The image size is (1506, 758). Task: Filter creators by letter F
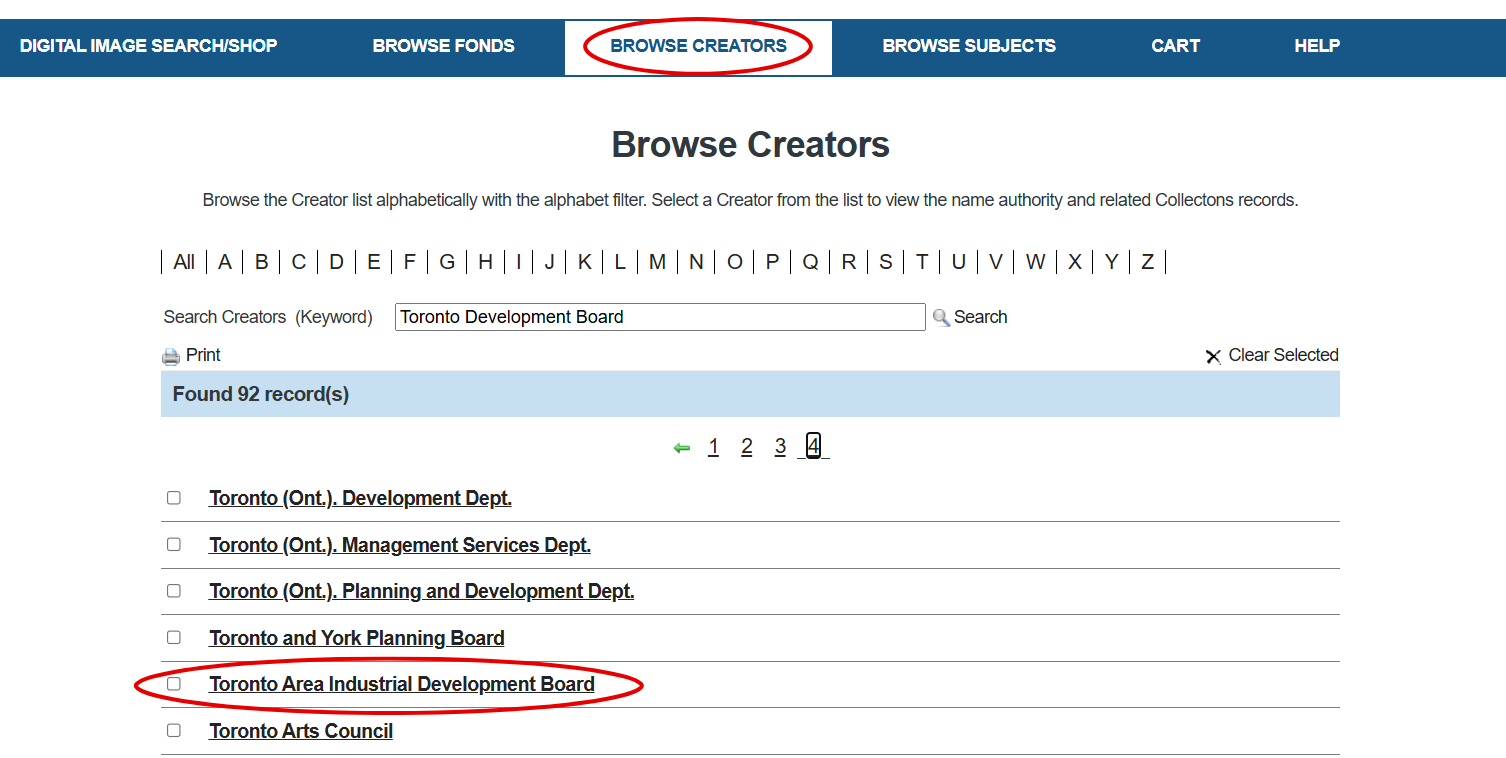pos(409,262)
